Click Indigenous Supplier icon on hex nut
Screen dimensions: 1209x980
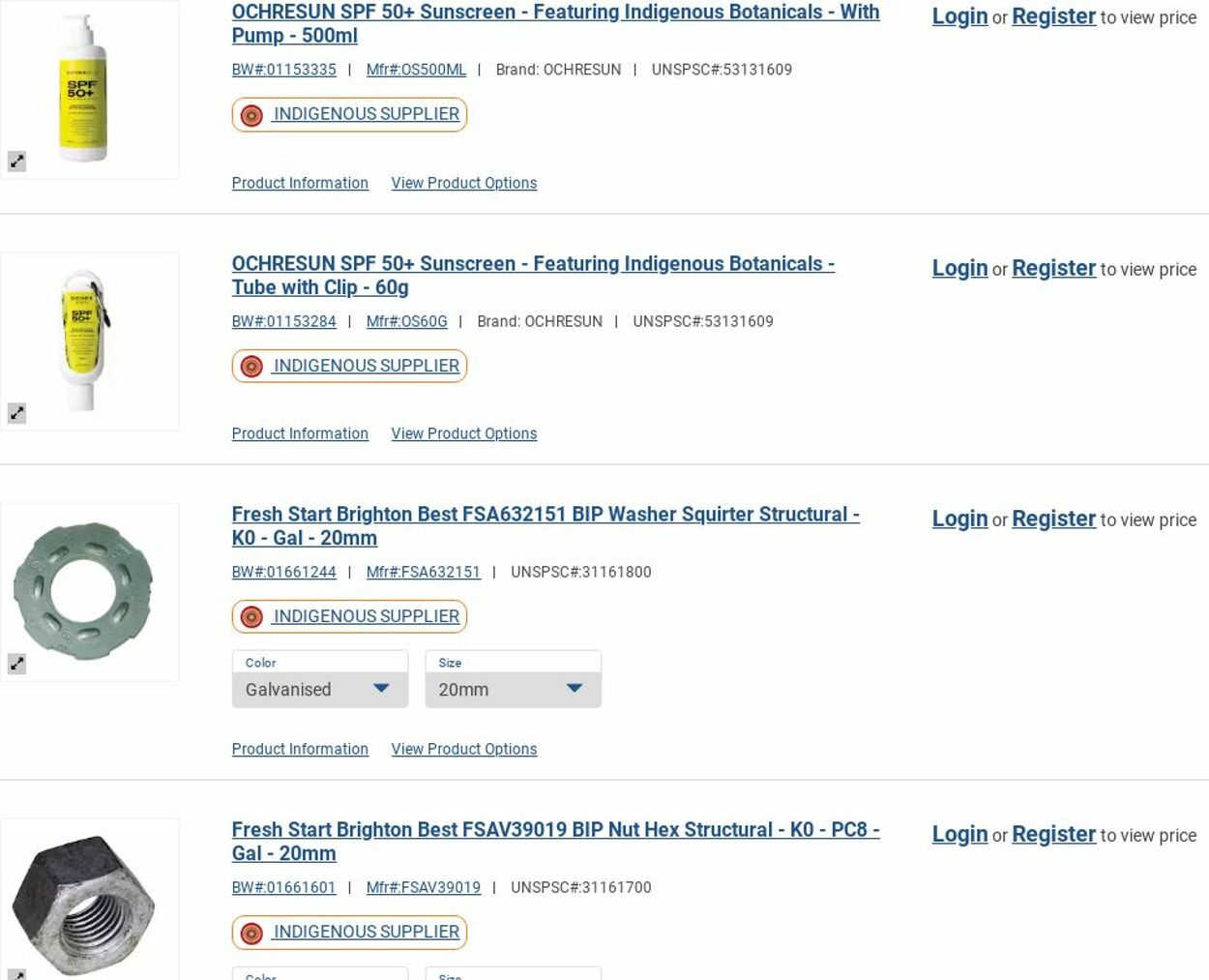(251, 933)
